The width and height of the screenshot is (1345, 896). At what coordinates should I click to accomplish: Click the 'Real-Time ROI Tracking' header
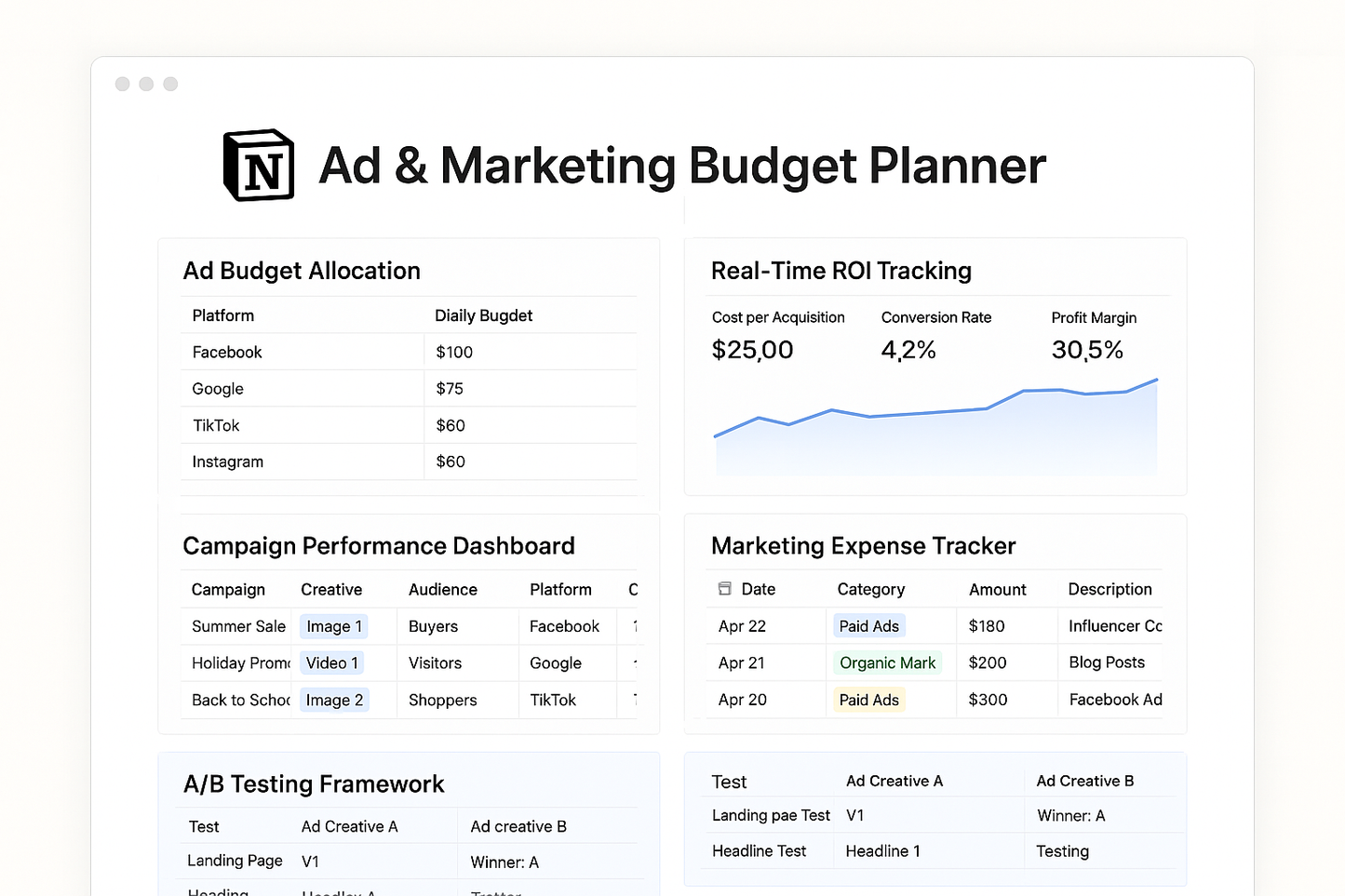pyautogui.click(x=841, y=271)
